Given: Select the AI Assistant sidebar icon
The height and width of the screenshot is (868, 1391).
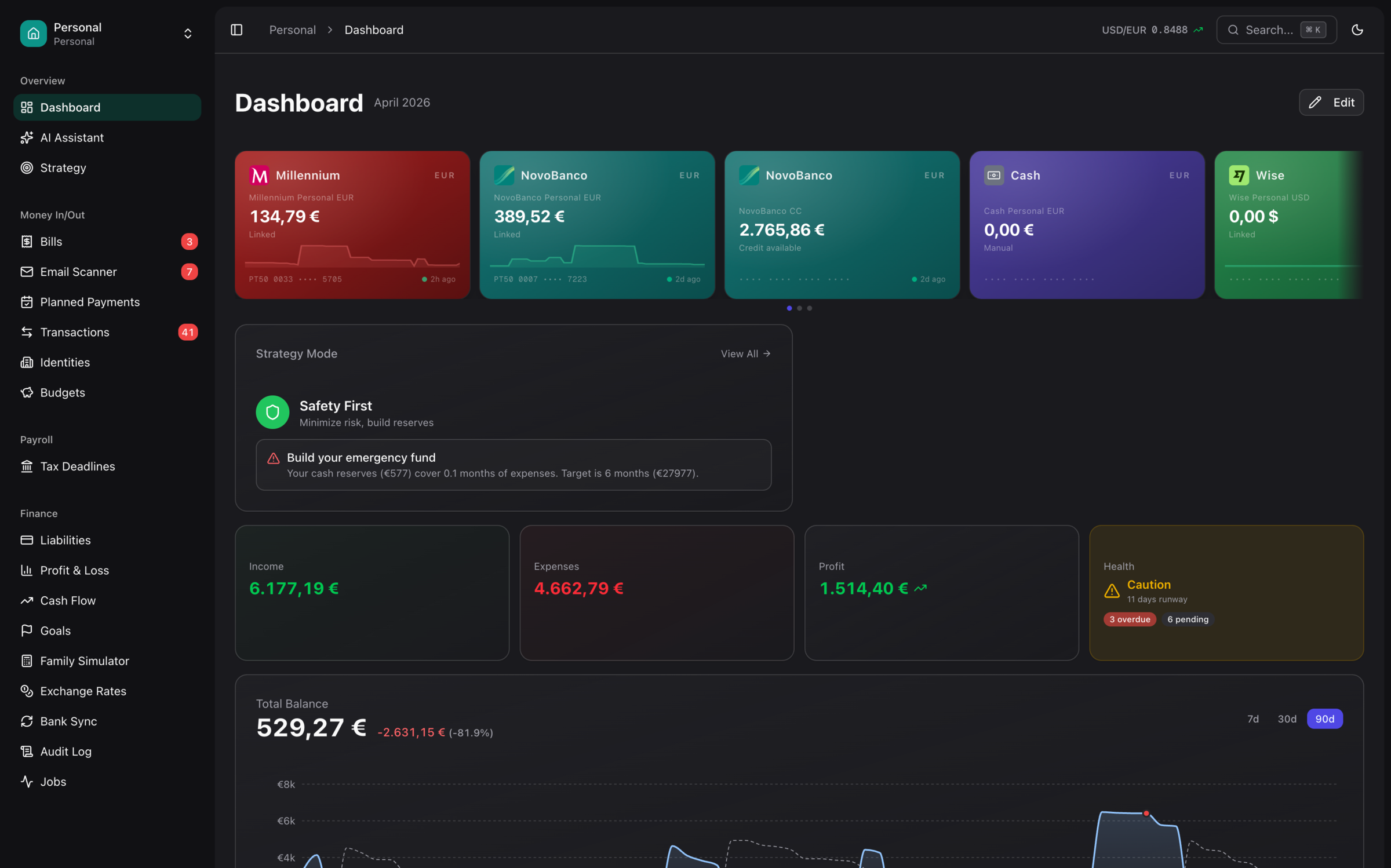Looking at the screenshot, I should coord(27,137).
